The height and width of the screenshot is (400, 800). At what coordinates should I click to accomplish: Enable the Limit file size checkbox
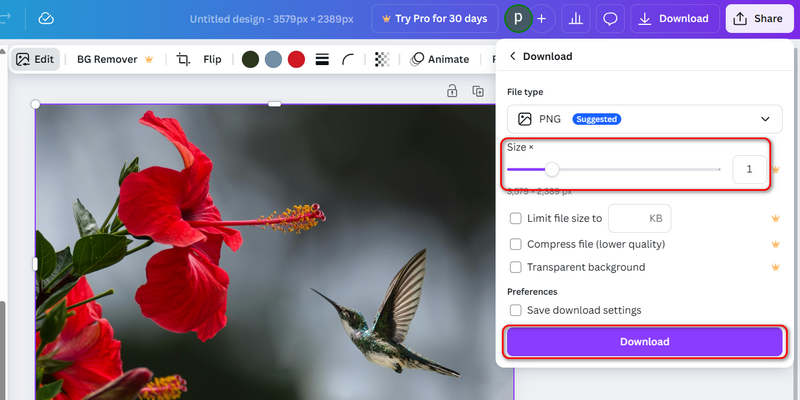coord(516,218)
